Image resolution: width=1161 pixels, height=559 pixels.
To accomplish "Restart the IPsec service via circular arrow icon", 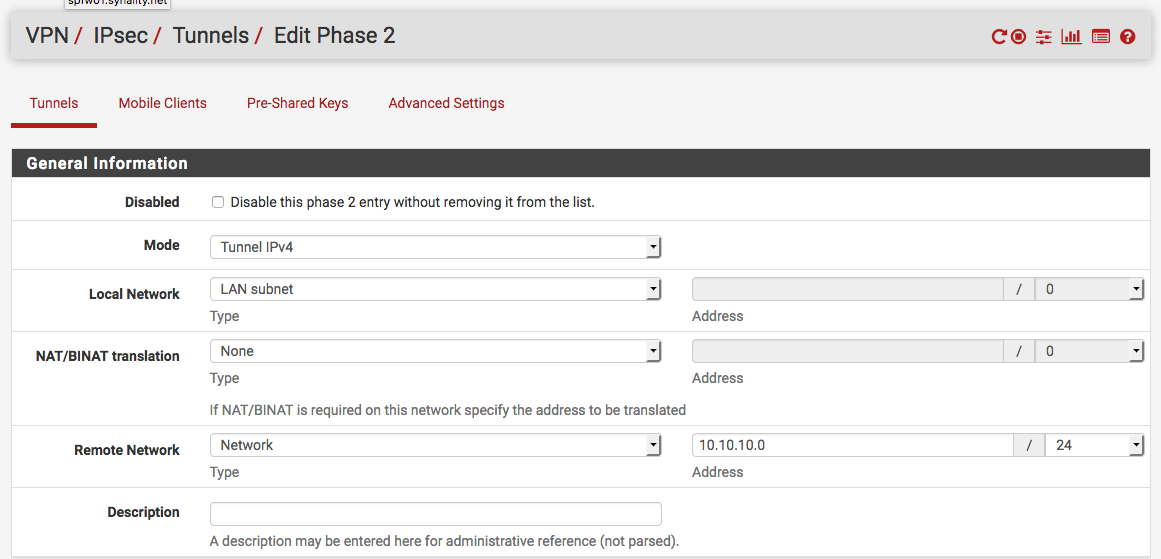I will click(x=999, y=37).
